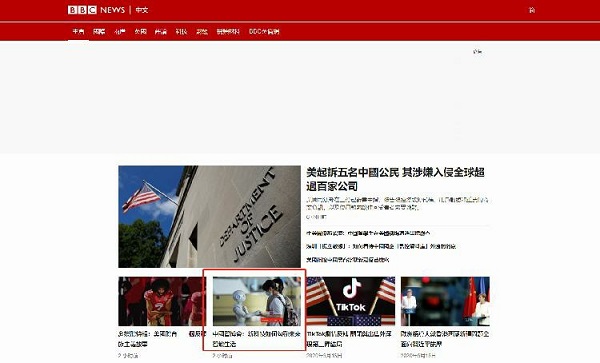Open headline under robot story image

pos(256,339)
